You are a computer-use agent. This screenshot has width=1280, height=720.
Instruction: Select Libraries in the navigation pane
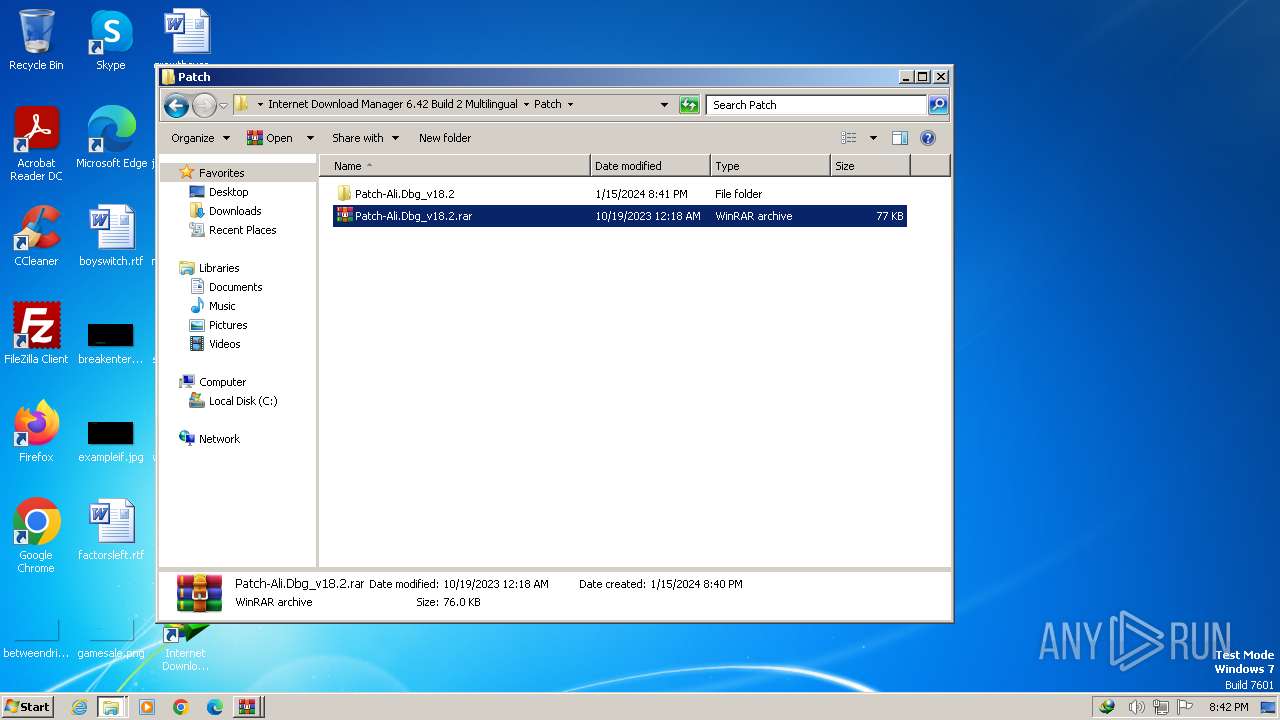coord(218,268)
